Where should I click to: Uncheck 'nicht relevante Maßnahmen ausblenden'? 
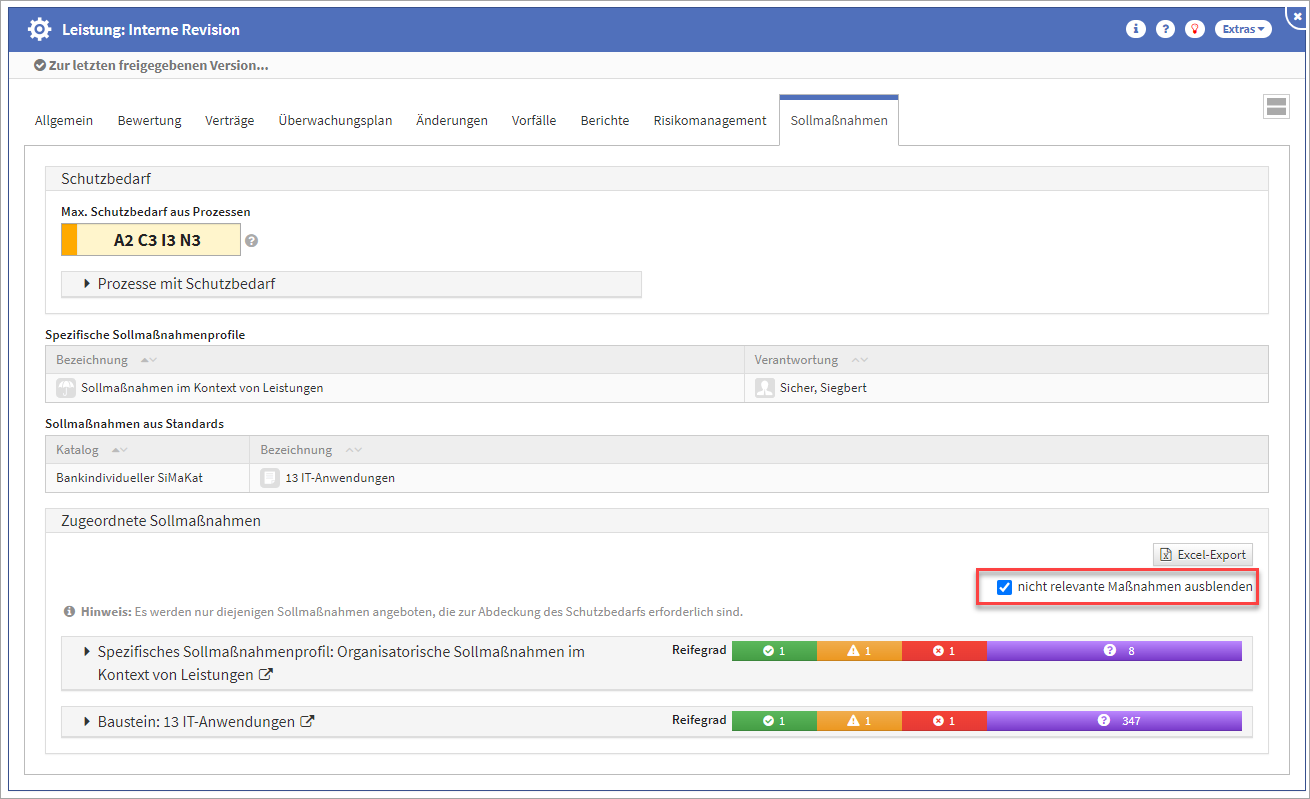click(1004, 587)
